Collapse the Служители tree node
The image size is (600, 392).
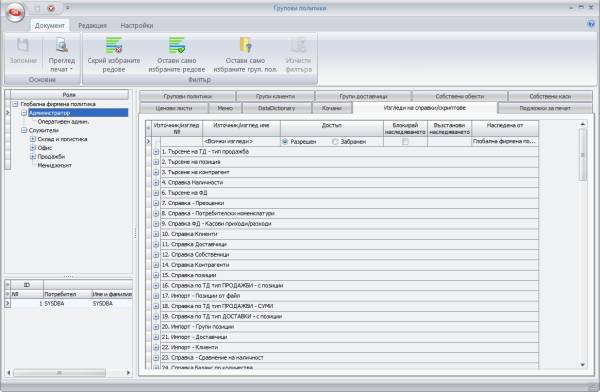[24, 131]
